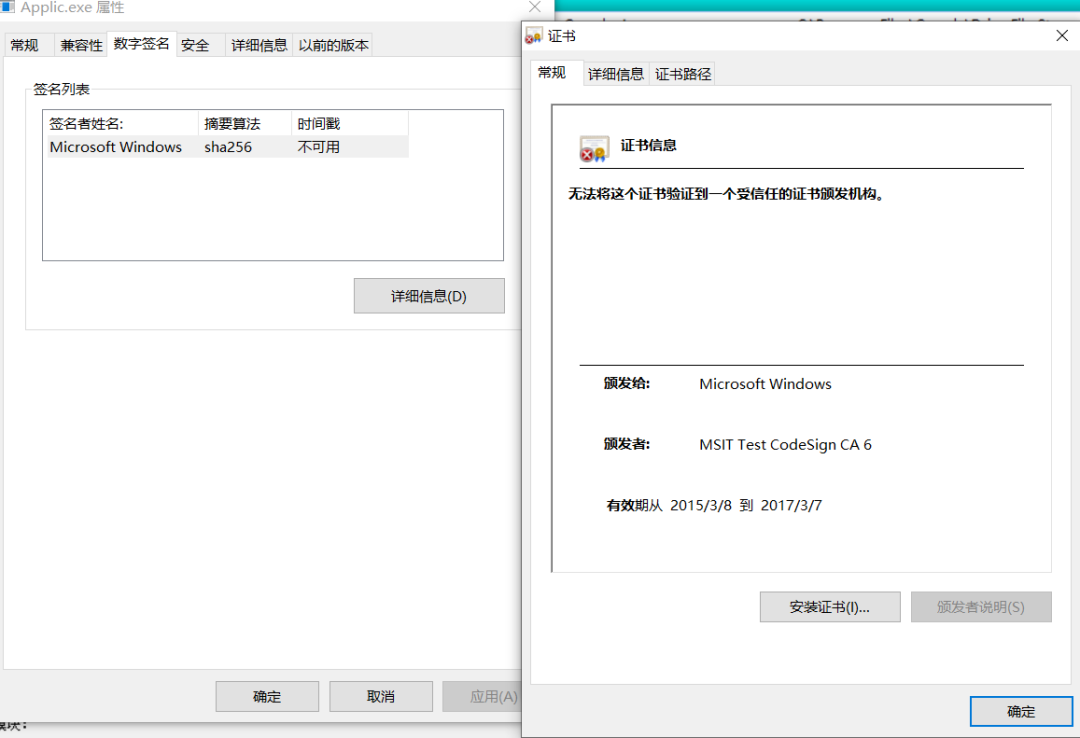Click the 颁发给 label

[627, 383]
